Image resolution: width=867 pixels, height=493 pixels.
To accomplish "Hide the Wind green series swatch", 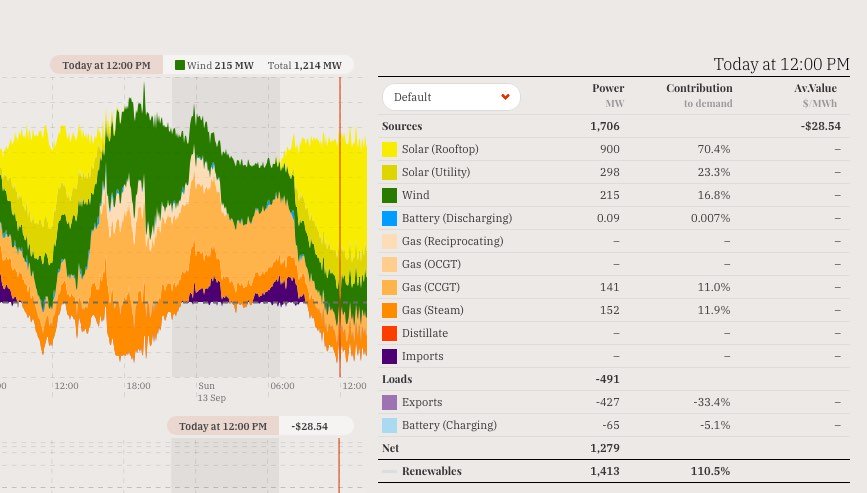I will pyautogui.click(x=389, y=195).
